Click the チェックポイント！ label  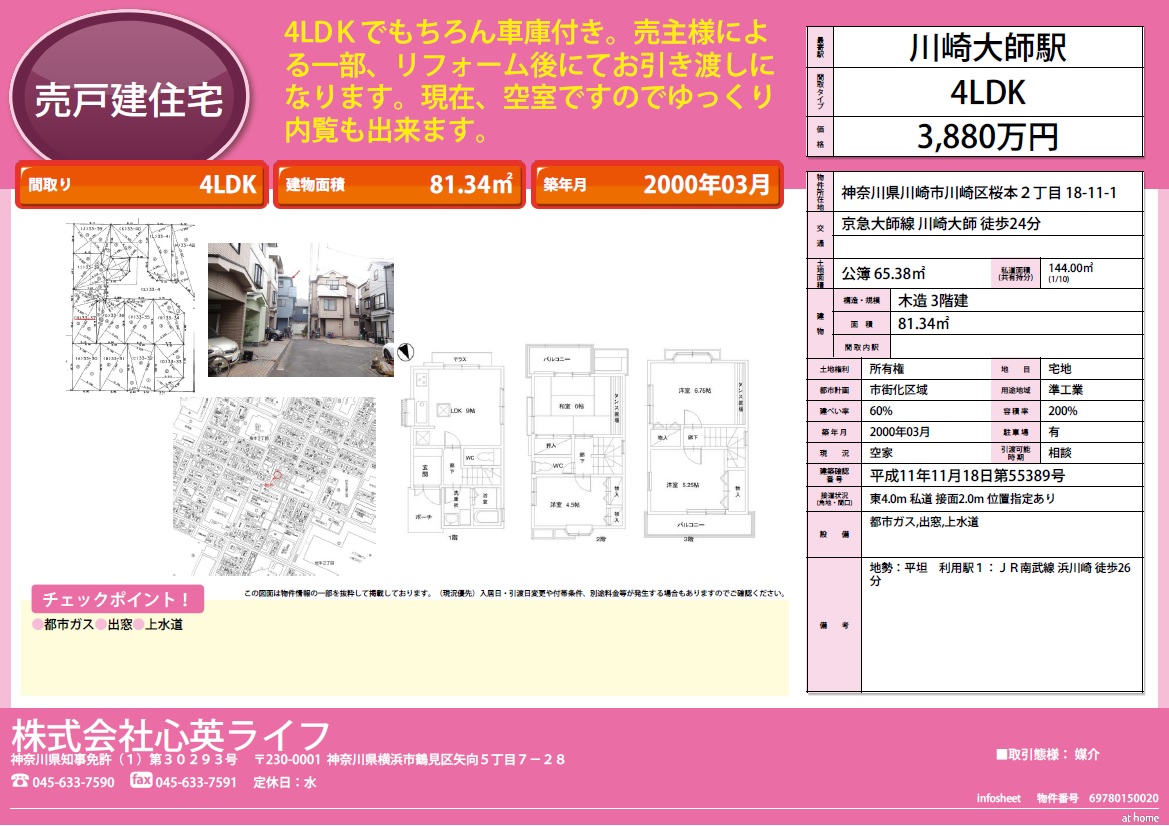click(118, 599)
